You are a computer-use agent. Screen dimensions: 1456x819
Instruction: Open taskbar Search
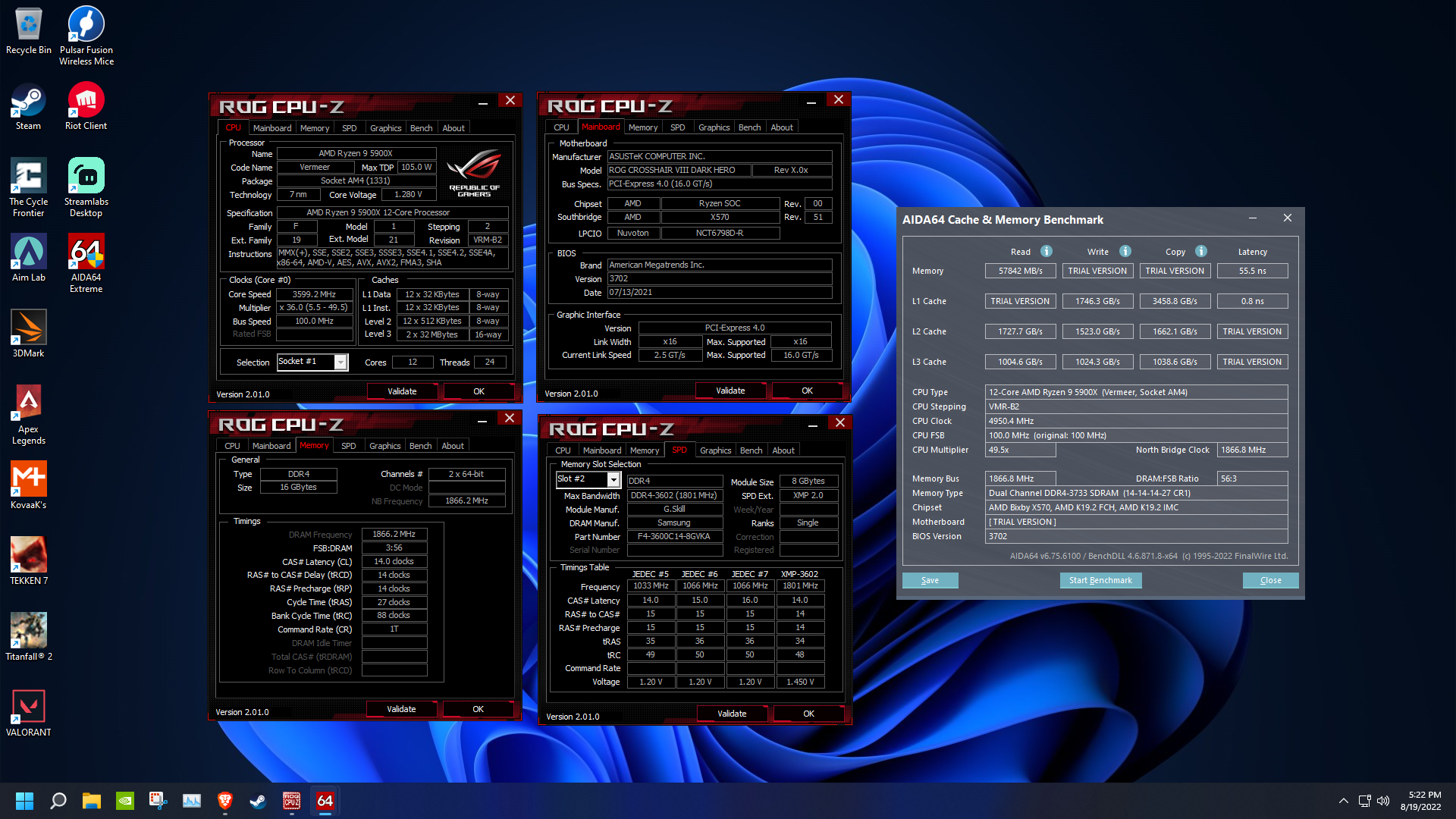pos(58,801)
